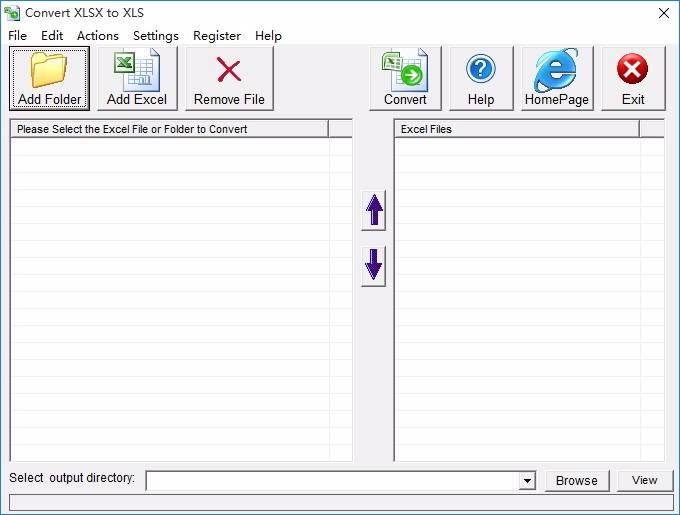680x515 pixels.
Task: Open the Register menu
Action: pos(217,36)
